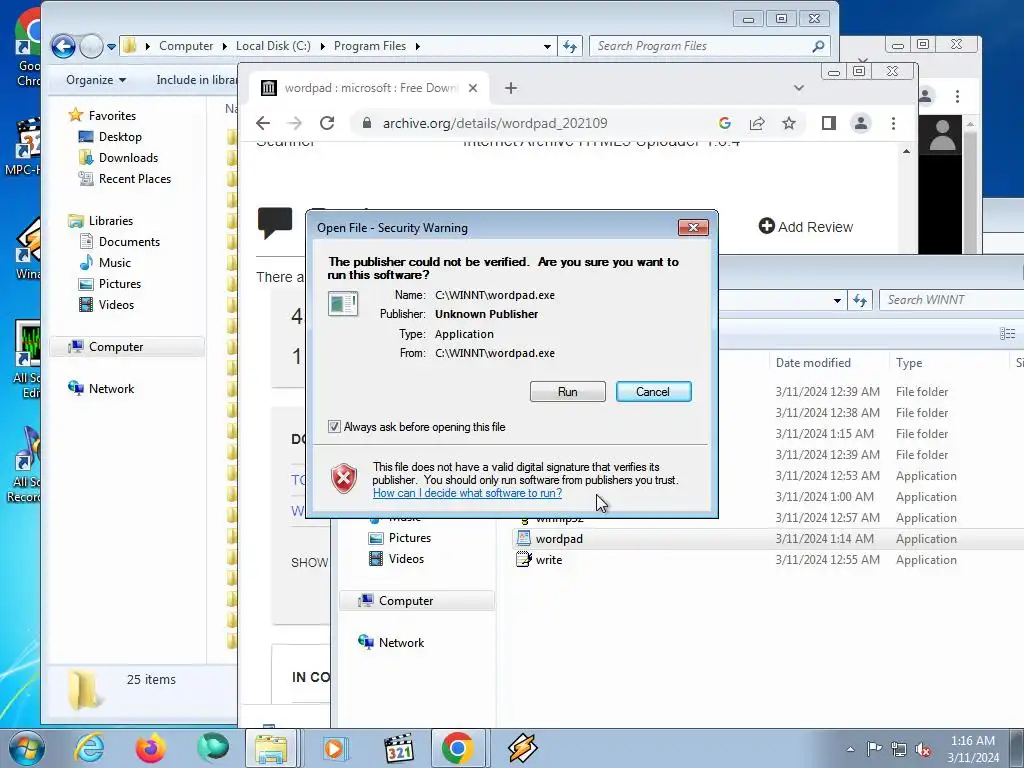Viewport: 1024px width, 768px height.
Task: Select Videos in WINNT sidebar
Action: pos(406,559)
